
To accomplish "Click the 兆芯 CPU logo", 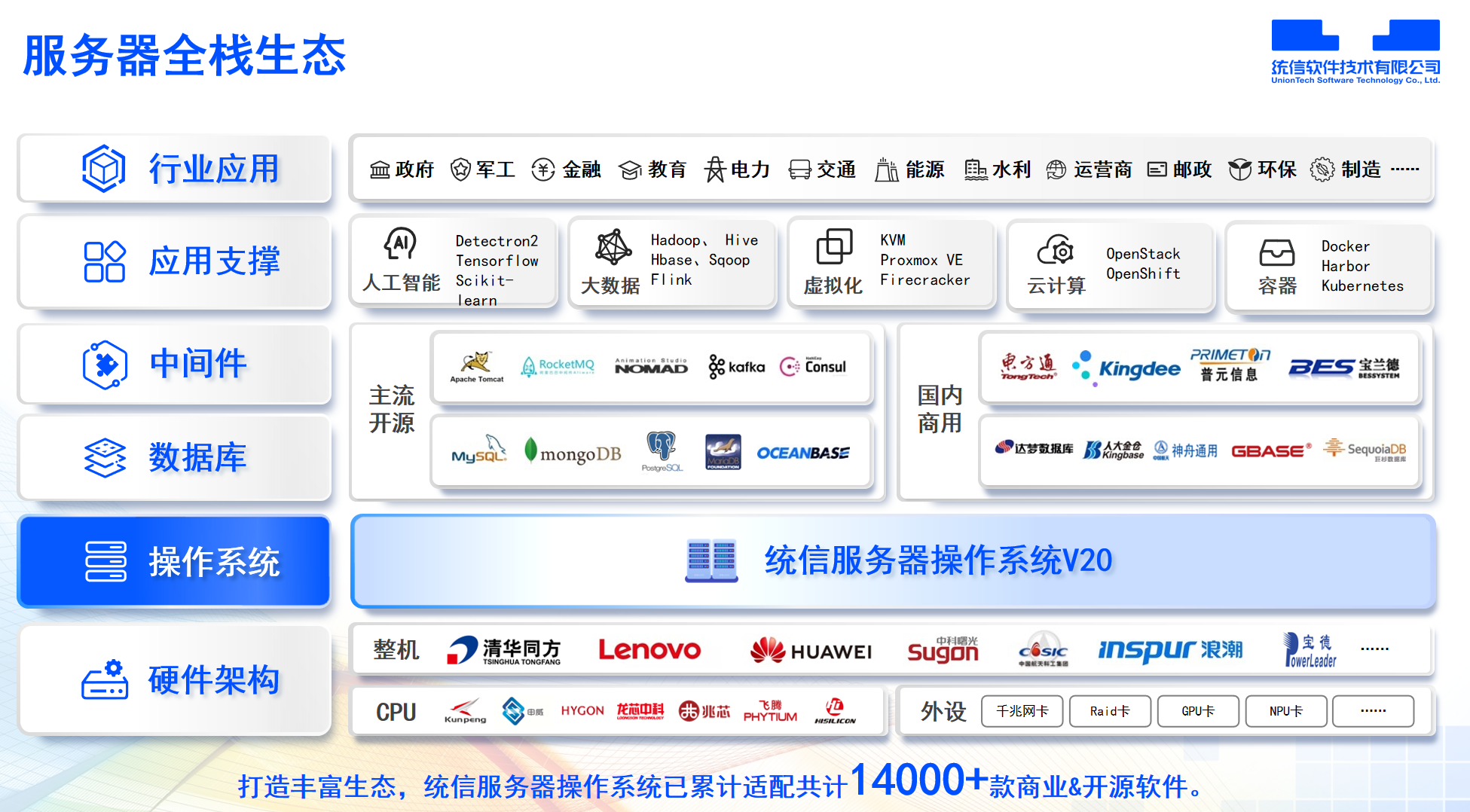I will pos(704,710).
